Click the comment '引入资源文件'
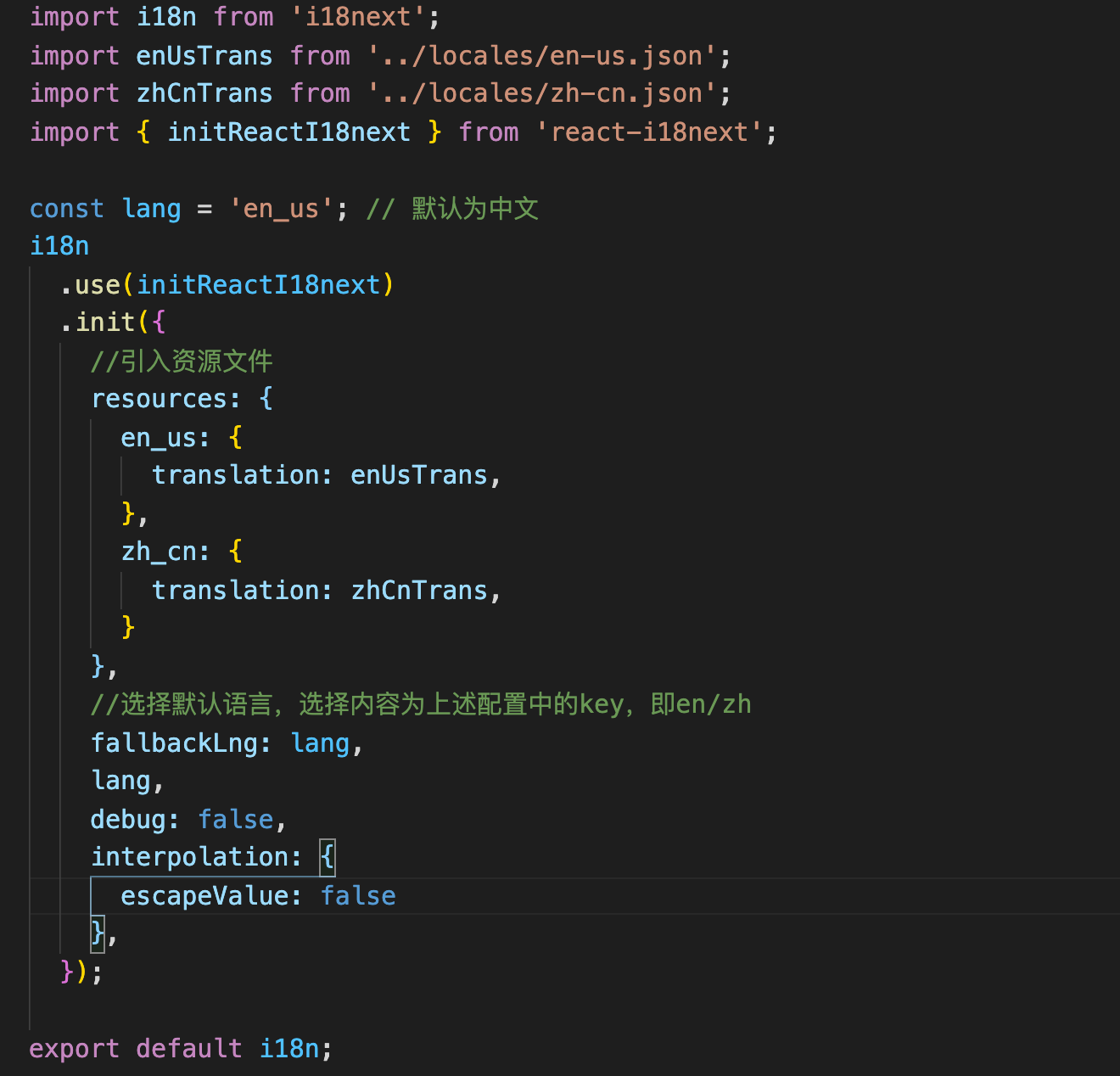This screenshot has height=1076, width=1120. click(181, 361)
